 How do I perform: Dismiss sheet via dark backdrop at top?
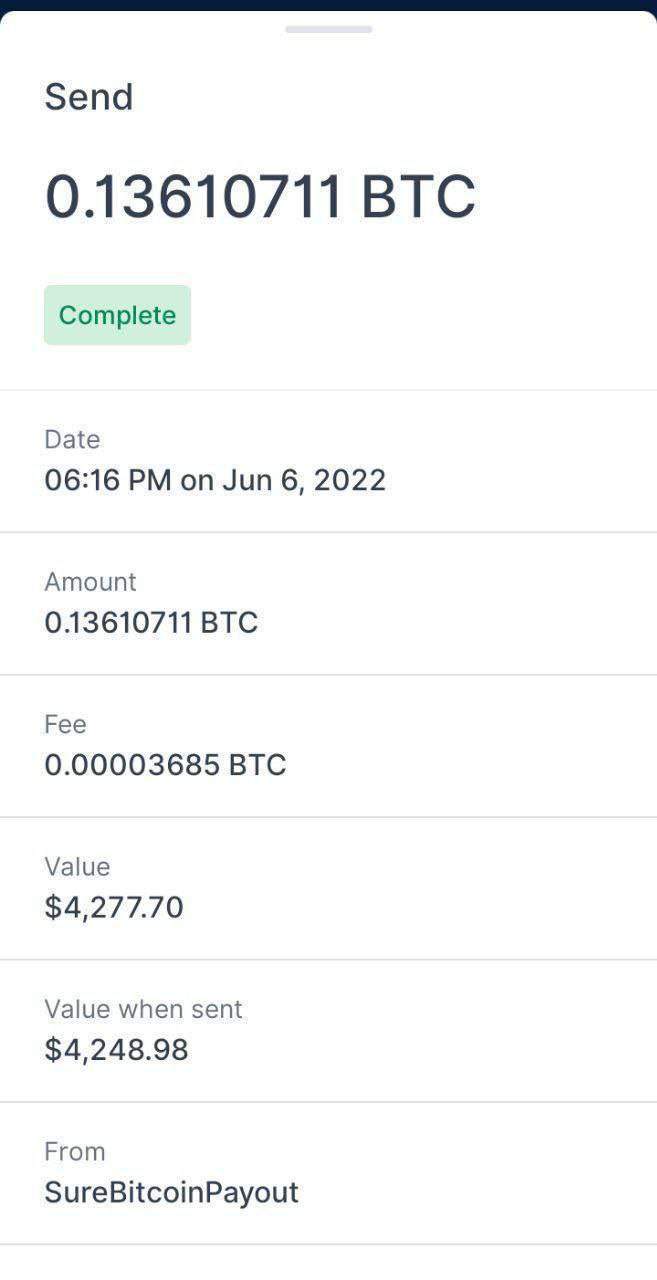[x=328, y=4]
